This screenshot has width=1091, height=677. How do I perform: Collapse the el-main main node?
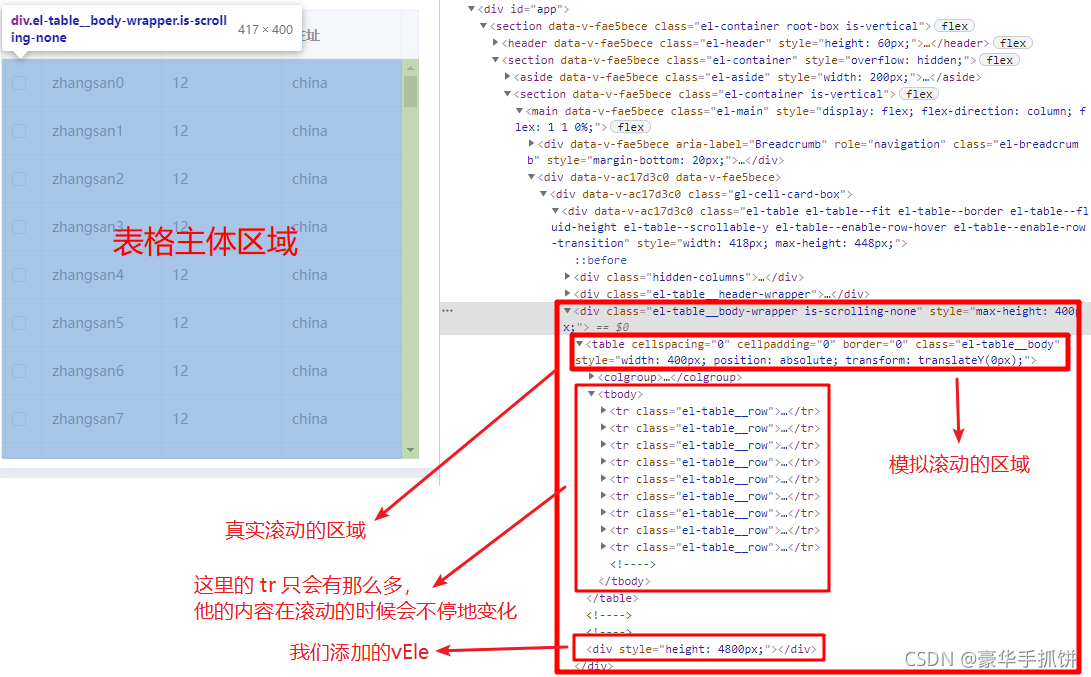tap(519, 111)
